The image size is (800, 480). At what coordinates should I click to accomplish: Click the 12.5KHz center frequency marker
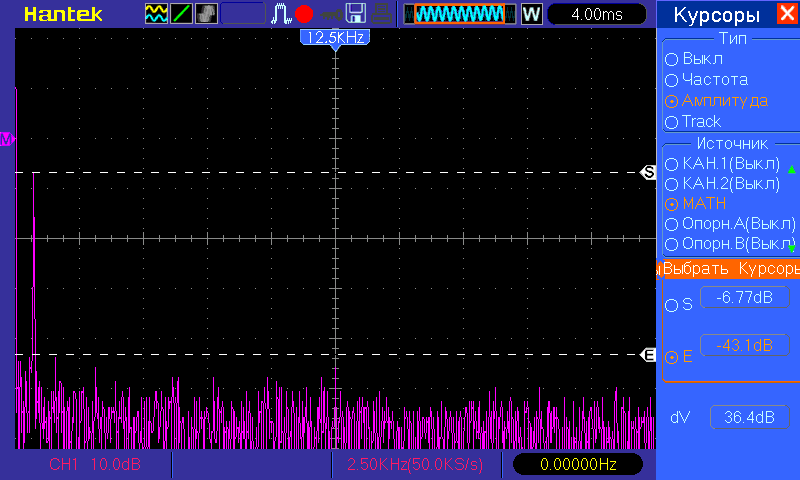click(x=335, y=38)
